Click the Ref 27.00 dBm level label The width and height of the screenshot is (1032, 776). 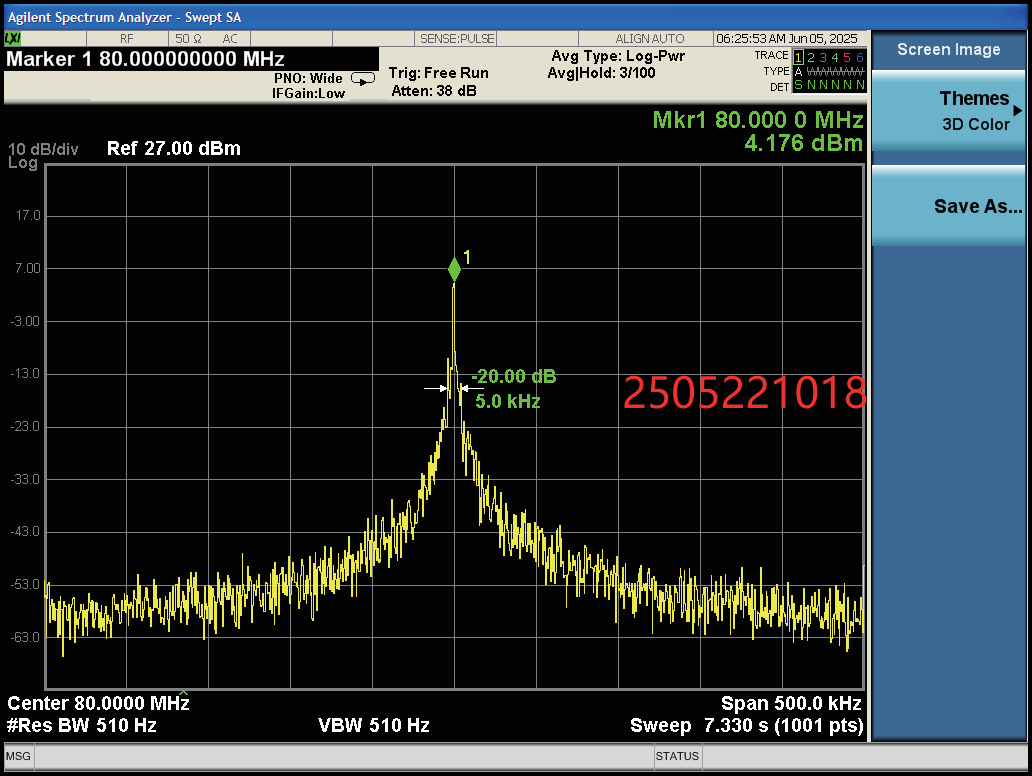(x=174, y=149)
